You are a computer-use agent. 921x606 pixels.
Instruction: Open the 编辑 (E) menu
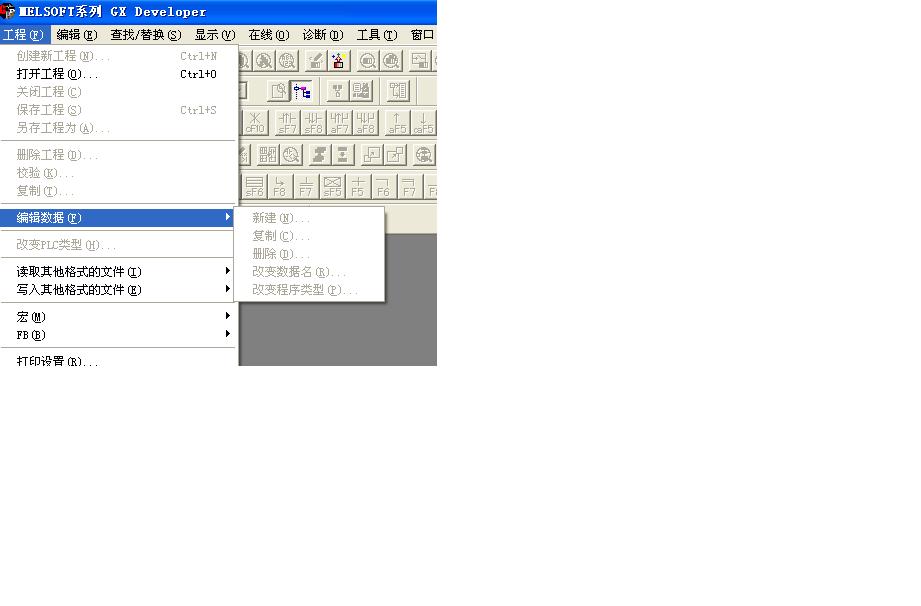77,35
